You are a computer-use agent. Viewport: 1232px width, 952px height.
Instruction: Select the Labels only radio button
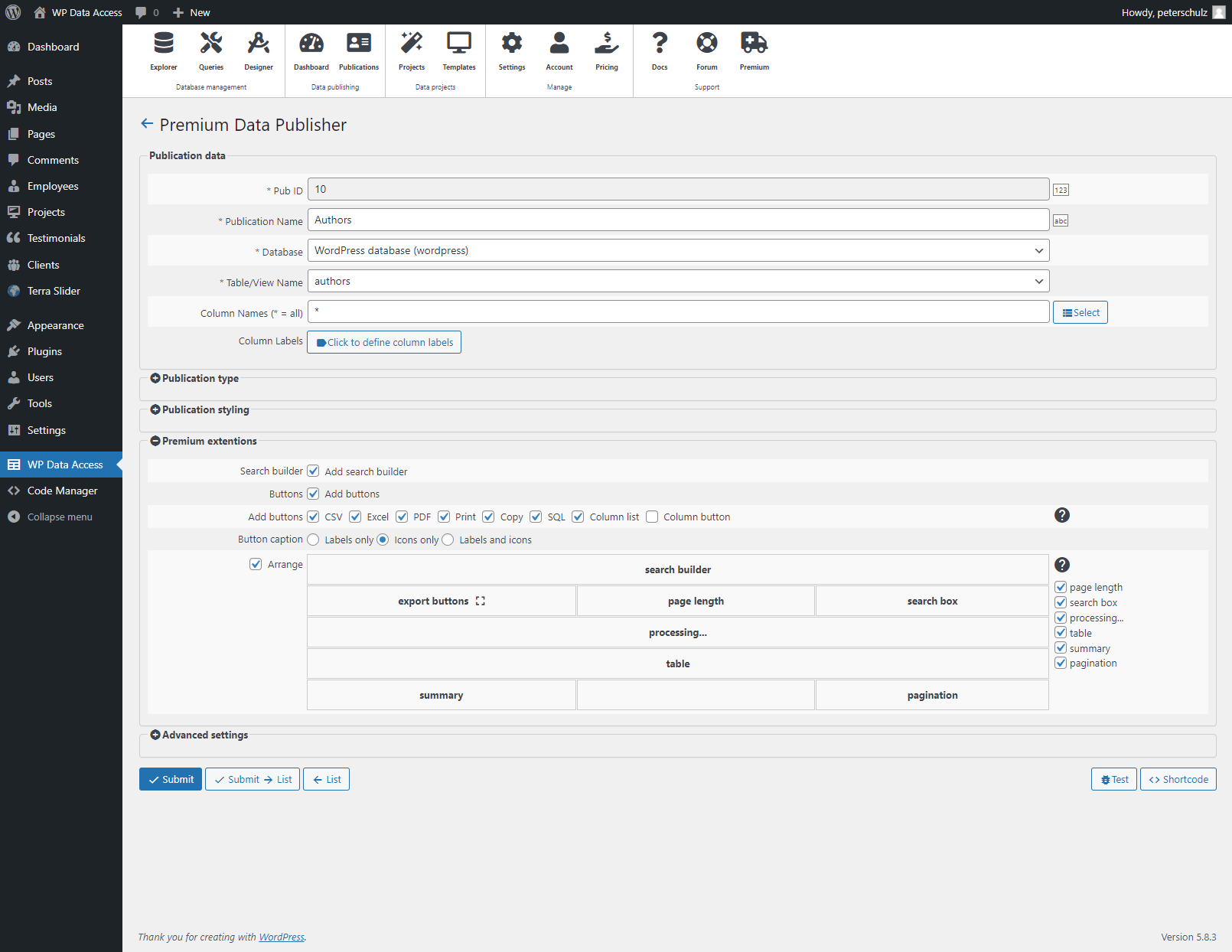coord(313,540)
